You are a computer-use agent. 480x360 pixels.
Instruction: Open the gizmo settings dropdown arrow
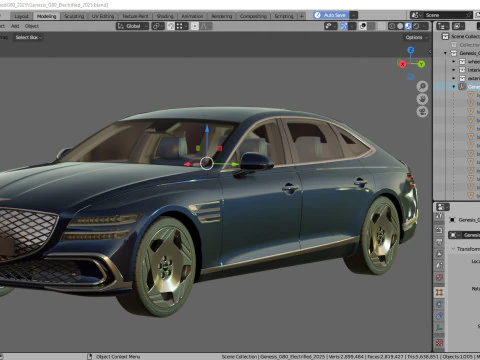coord(352,26)
